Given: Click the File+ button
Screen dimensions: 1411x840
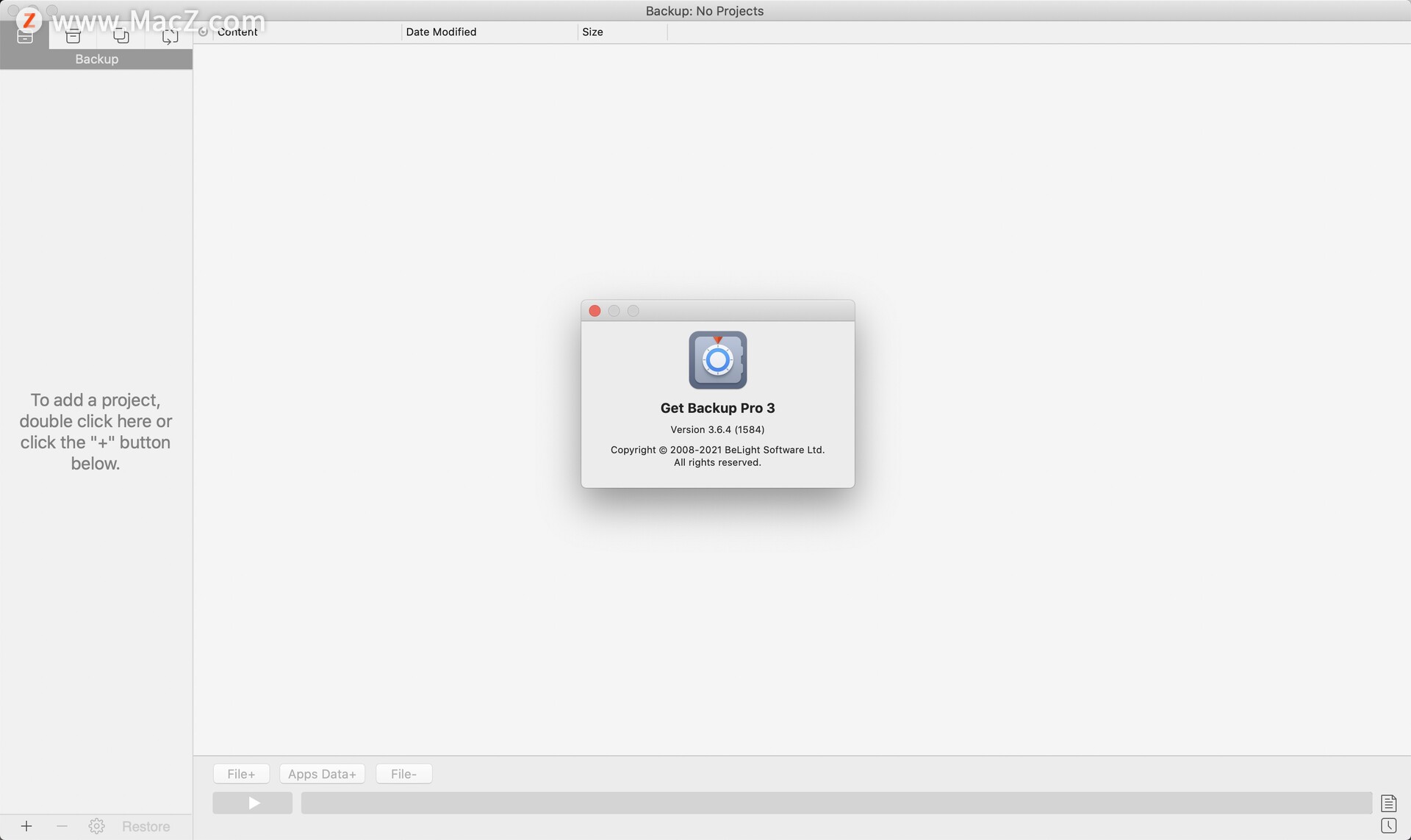Looking at the screenshot, I should click(241, 773).
